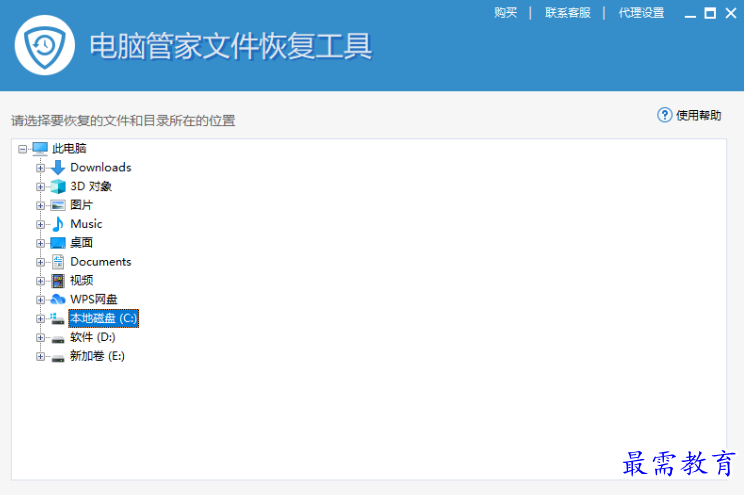Select the WPS网盘 tree label

[x=93, y=299]
